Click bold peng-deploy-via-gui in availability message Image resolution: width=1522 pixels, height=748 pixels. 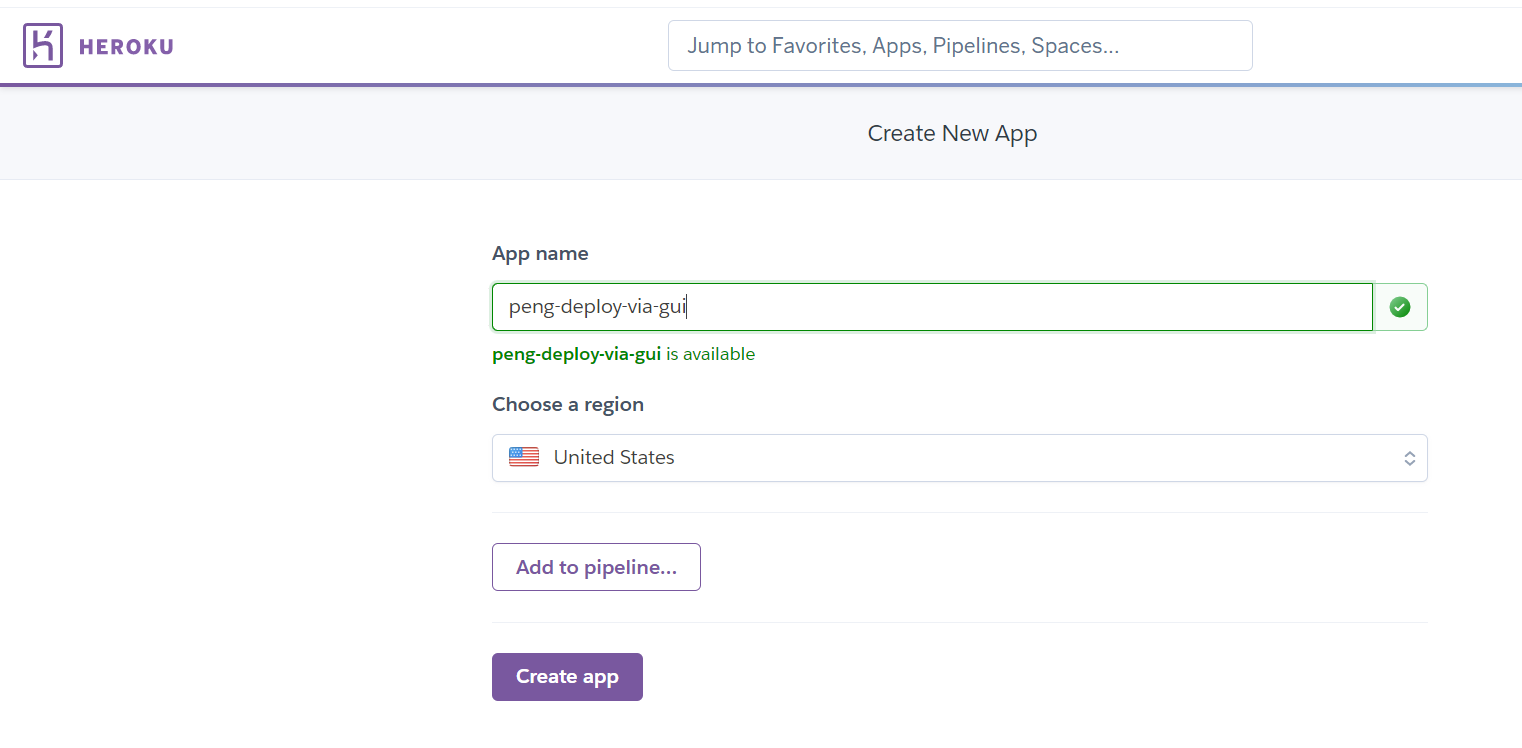576,354
